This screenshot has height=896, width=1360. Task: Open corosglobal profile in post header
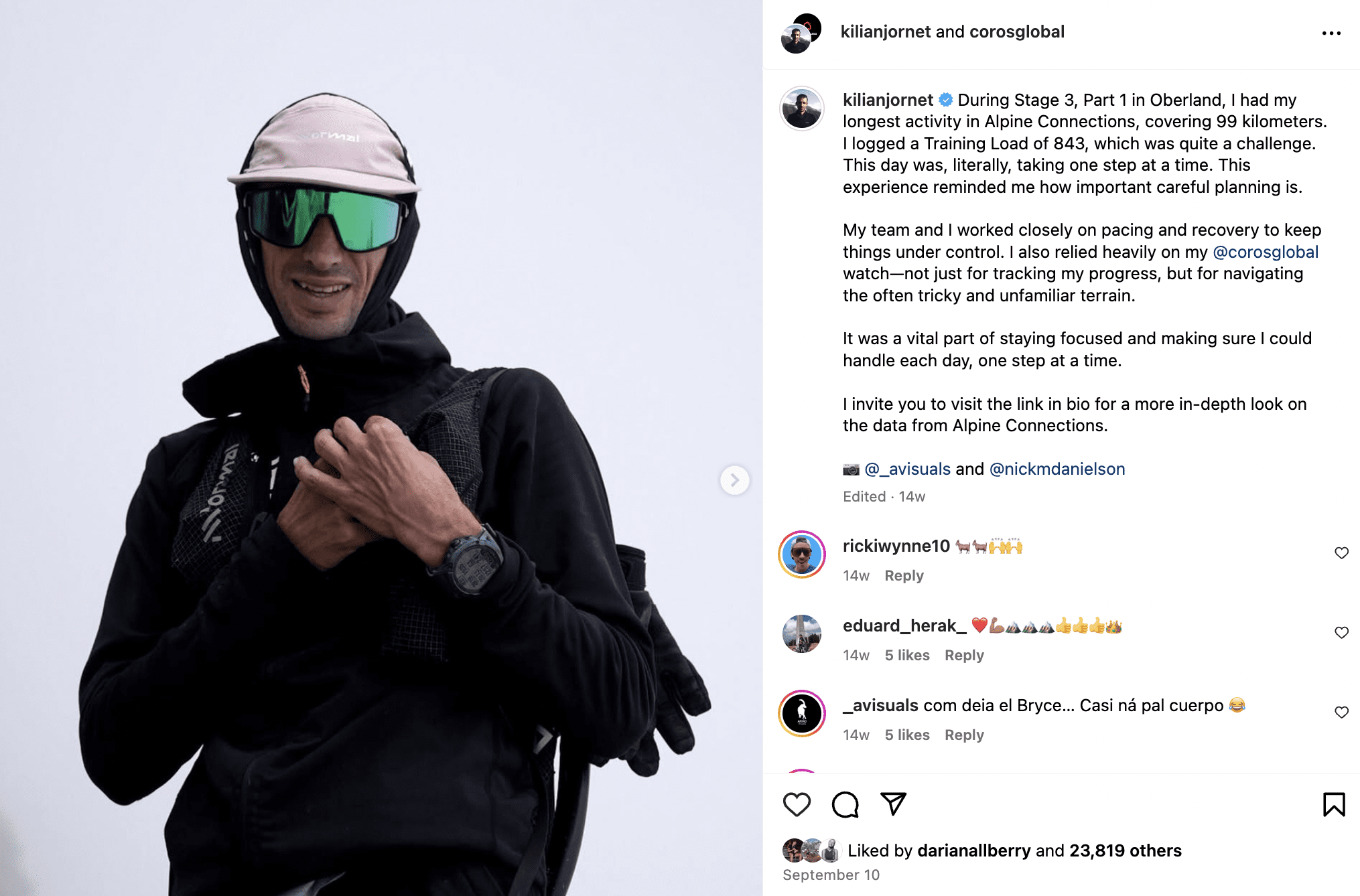pos(1017,31)
